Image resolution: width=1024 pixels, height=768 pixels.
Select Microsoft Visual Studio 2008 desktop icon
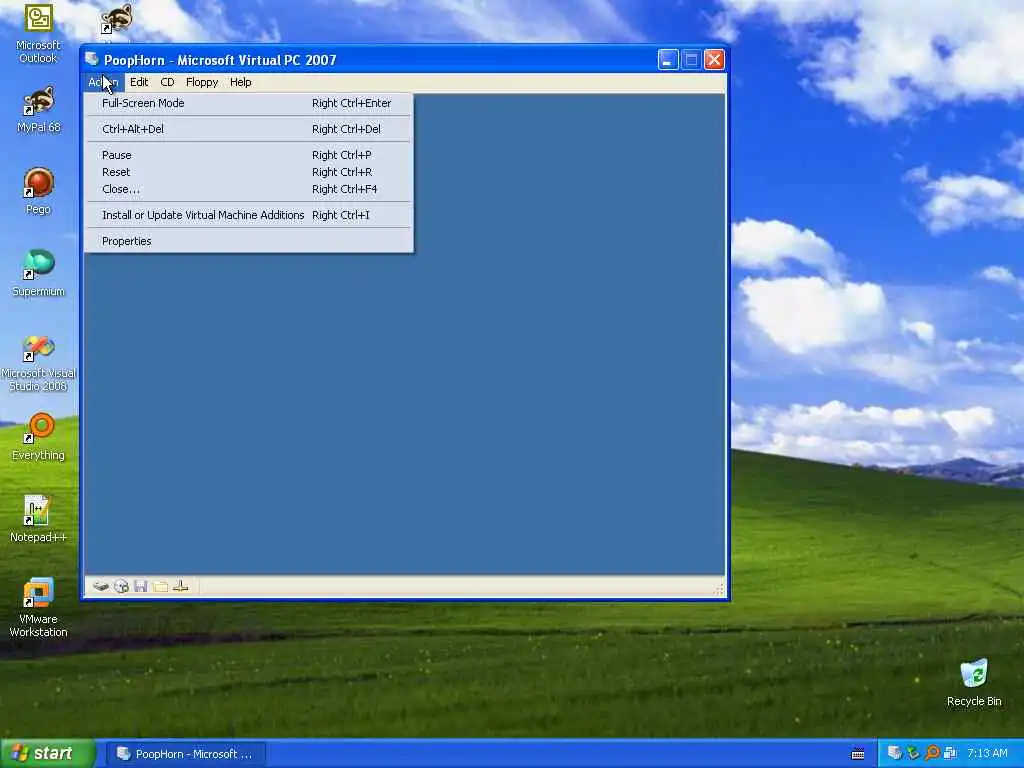pos(38,363)
